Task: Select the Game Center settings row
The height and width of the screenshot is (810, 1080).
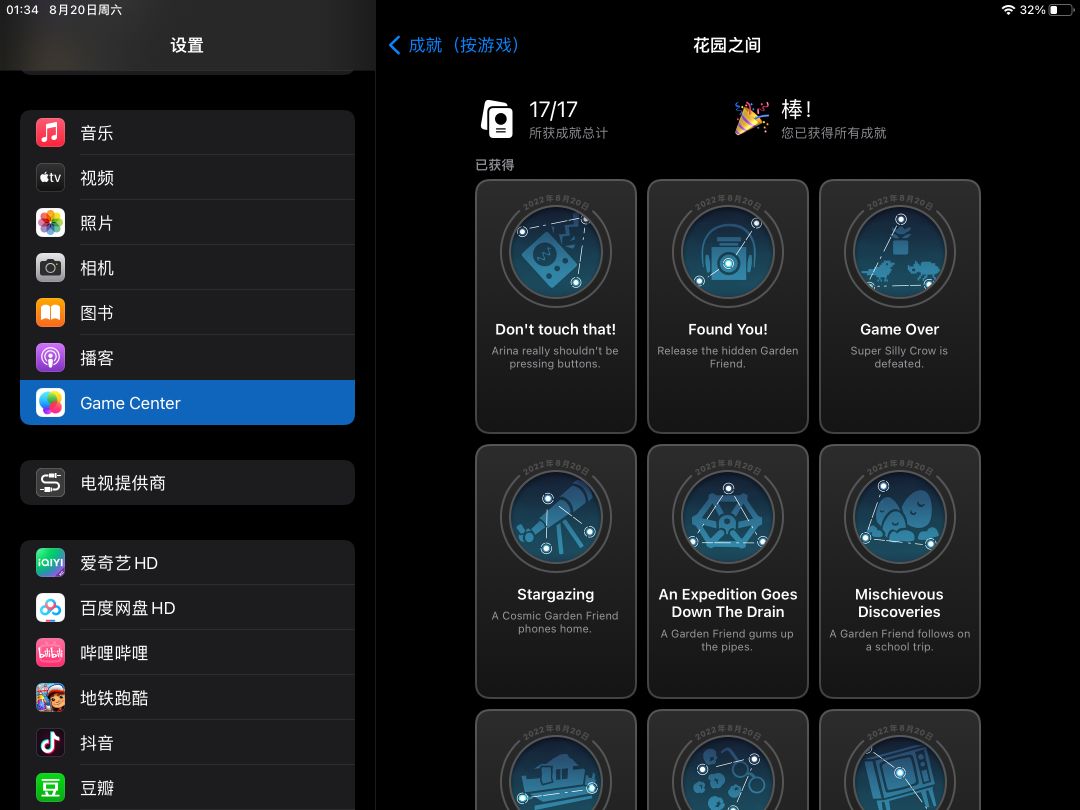Action: coord(187,402)
